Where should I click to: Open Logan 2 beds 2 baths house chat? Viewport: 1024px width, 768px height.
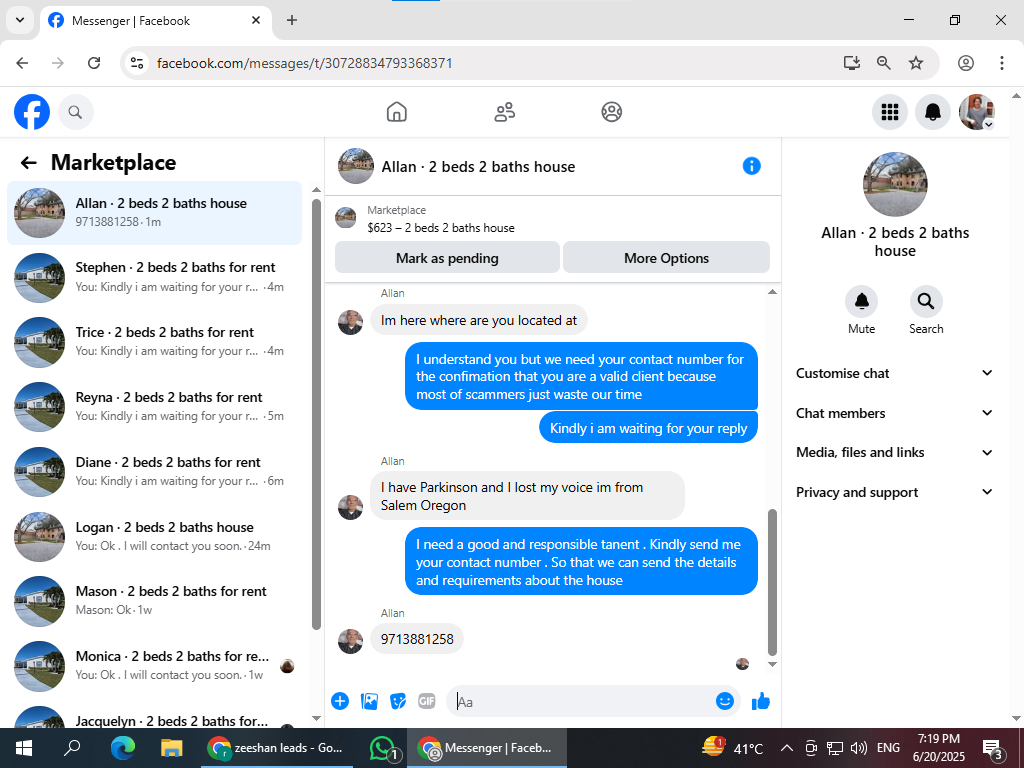pyautogui.click(x=155, y=536)
